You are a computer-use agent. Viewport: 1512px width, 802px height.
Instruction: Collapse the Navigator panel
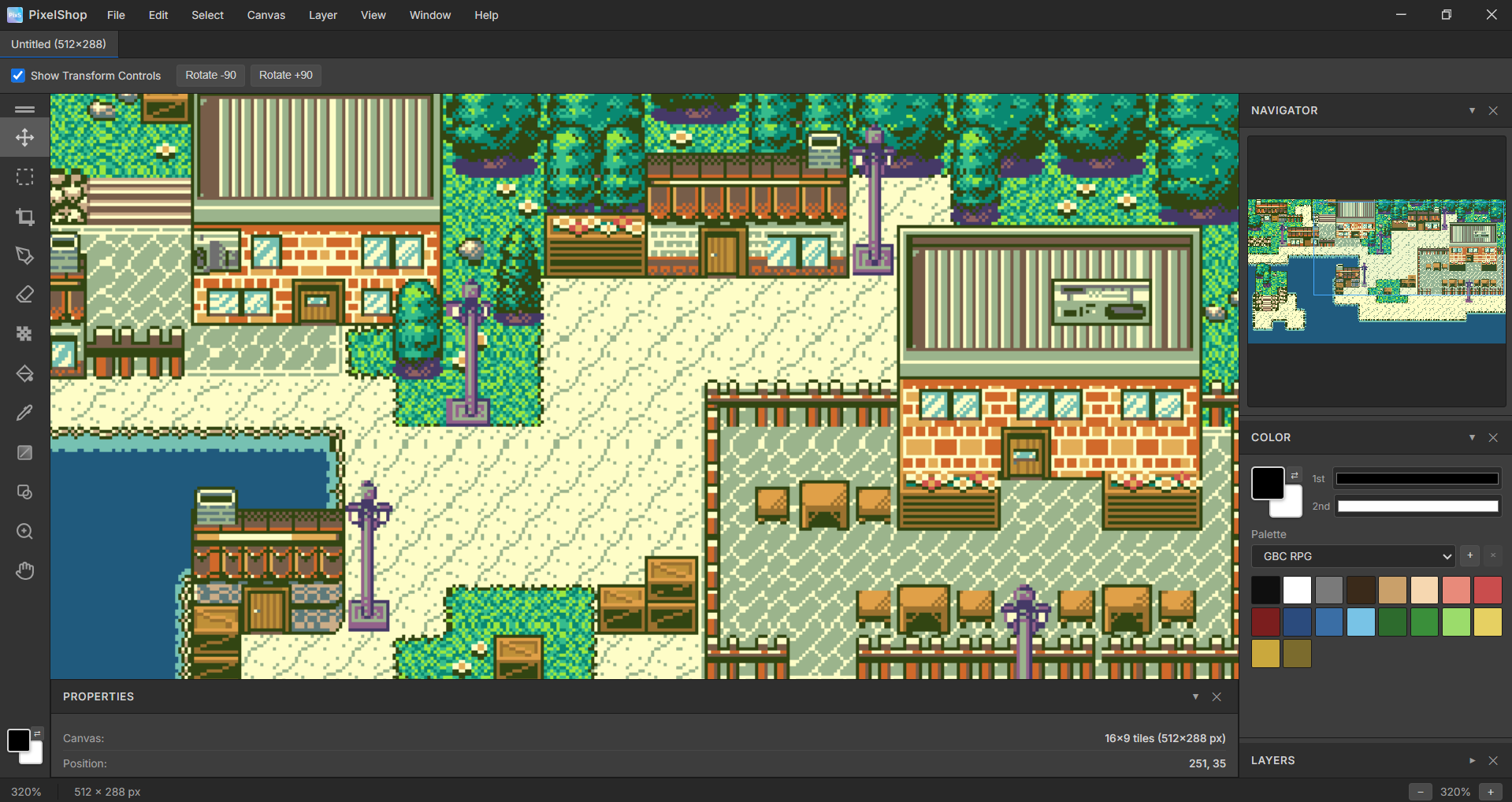[1472, 111]
